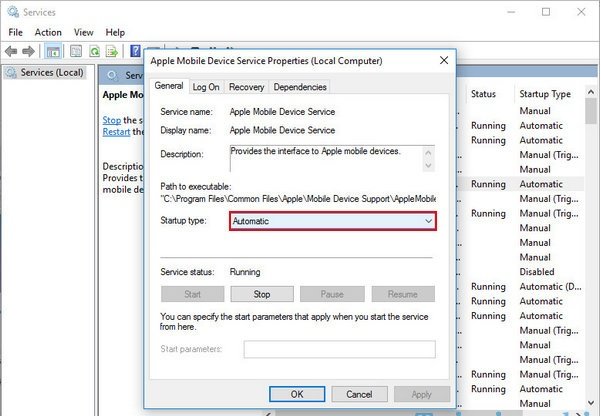Select the row with Startup Type Disabled
Screen dimensions: 601x416
point(521,272)
